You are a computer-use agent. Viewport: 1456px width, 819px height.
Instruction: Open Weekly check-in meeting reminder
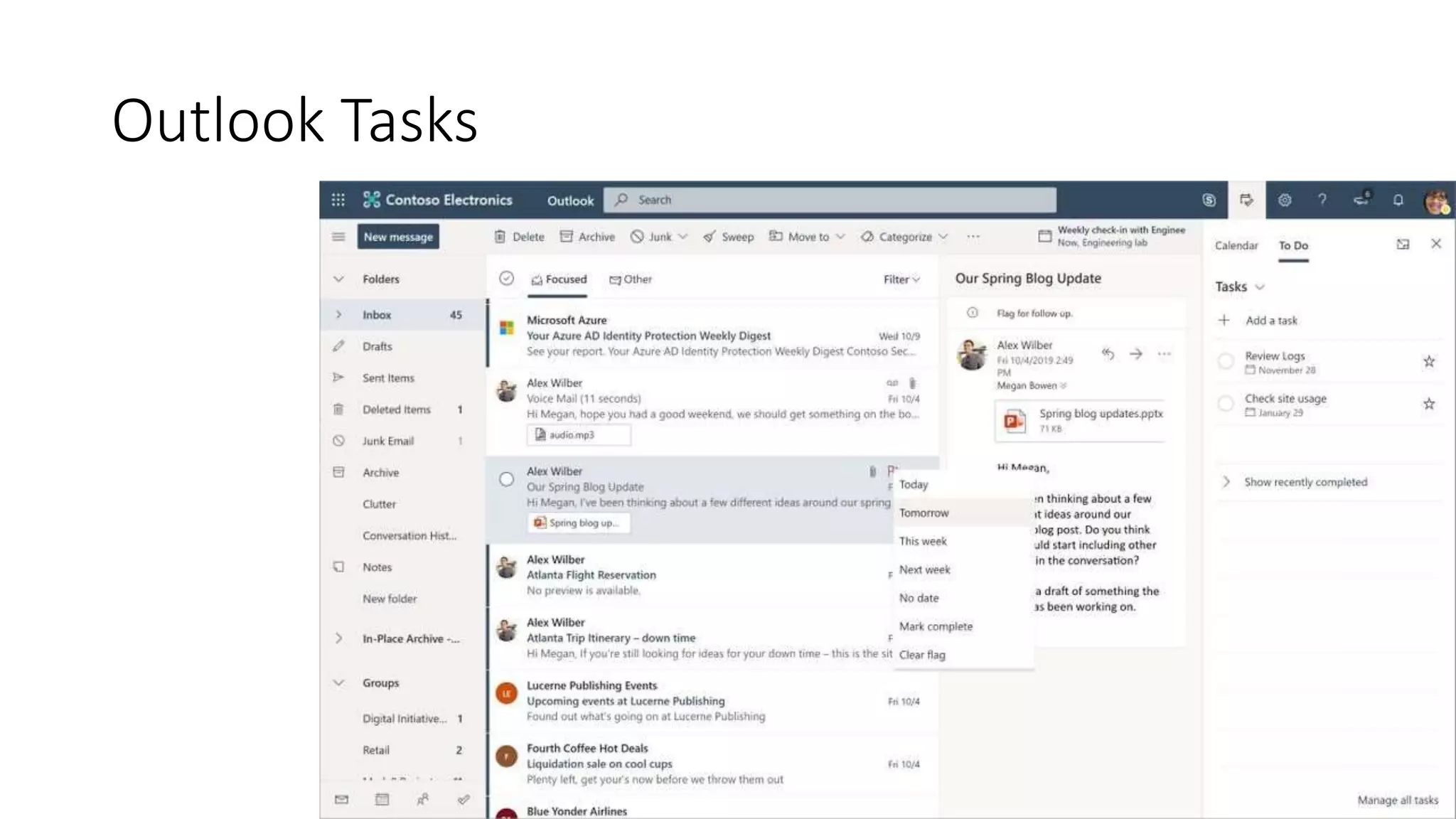[x=1112, y=236]
